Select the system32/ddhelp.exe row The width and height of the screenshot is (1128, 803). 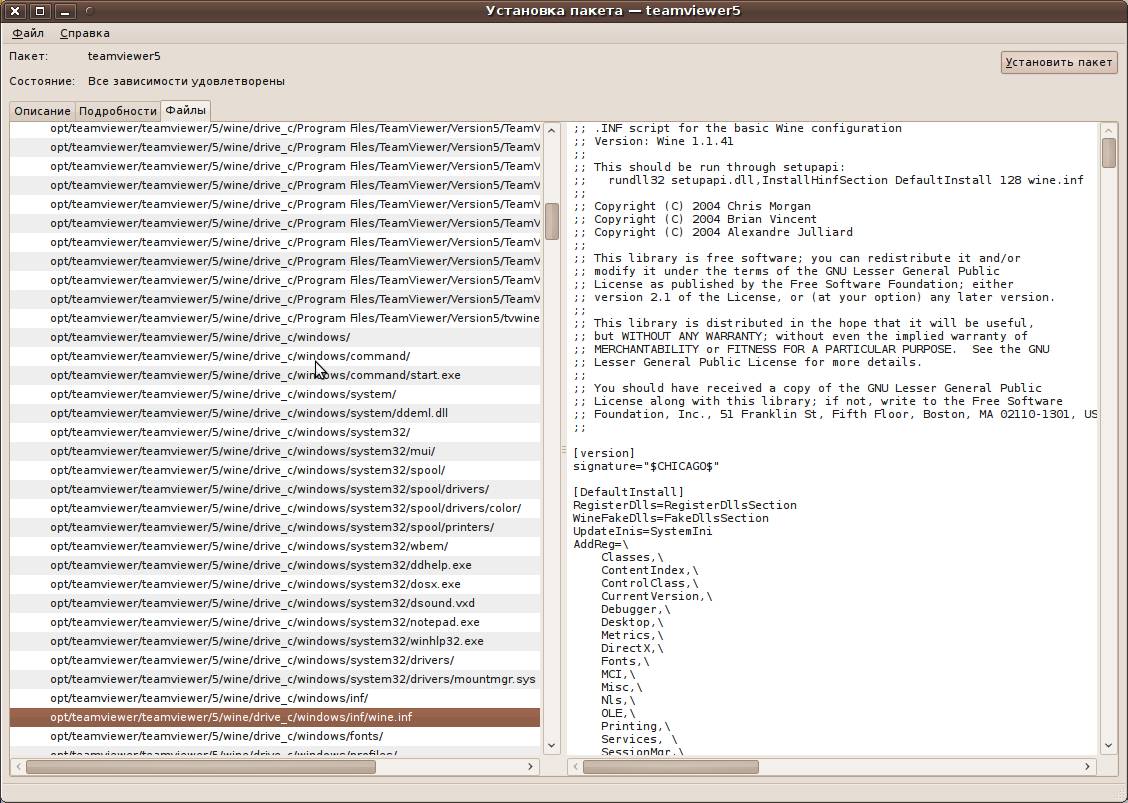click(x=275, y=565)
